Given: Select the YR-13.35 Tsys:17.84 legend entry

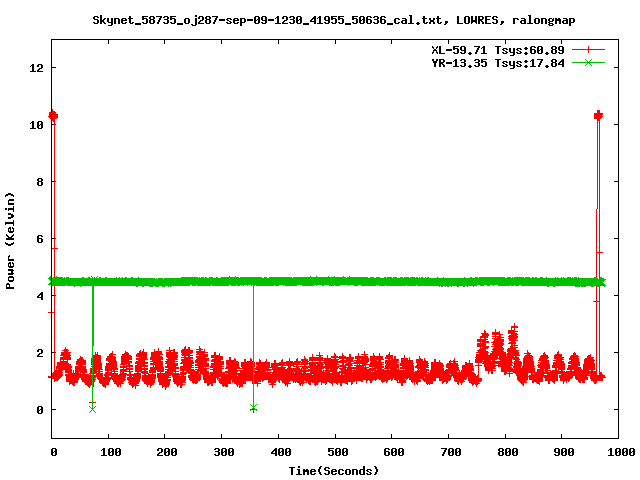Looking at the screenshot, I should (x=498, y=63).
